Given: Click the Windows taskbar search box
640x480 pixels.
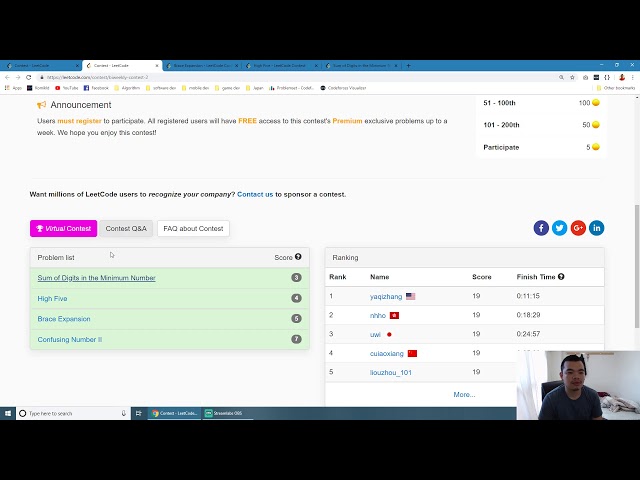Looking at the screenshot, I should pyautogui.click(x=73, y=413).
